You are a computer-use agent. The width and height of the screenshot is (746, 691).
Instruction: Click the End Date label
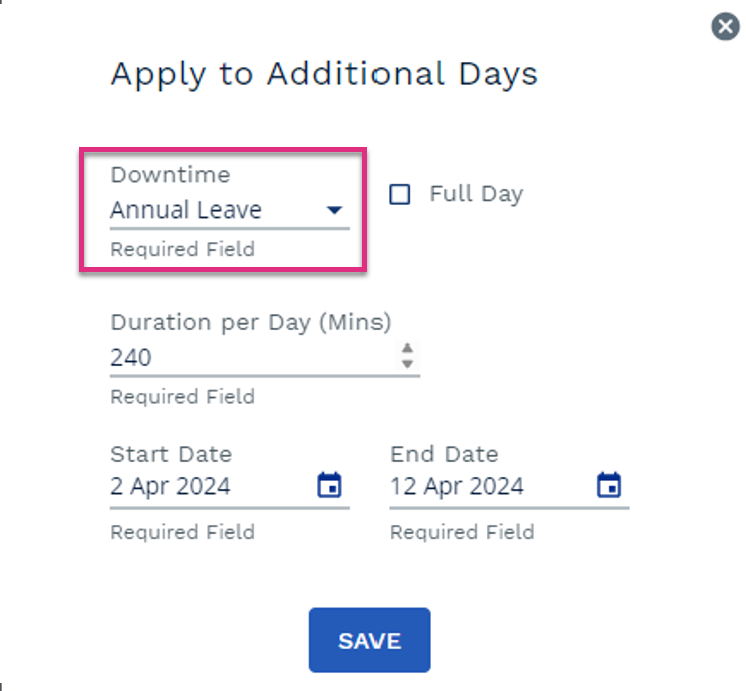[444, 454]
